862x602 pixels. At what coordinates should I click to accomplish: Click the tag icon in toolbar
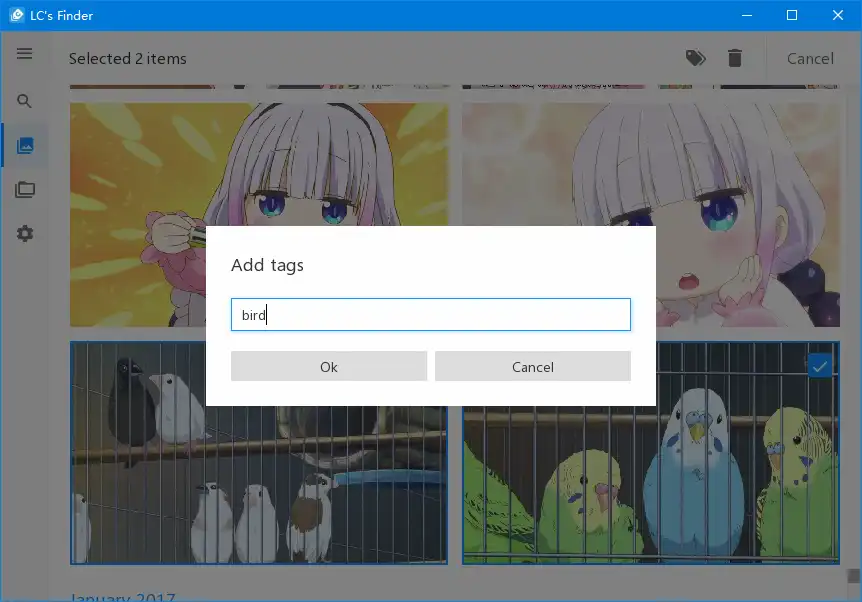(x=695, y=58)
